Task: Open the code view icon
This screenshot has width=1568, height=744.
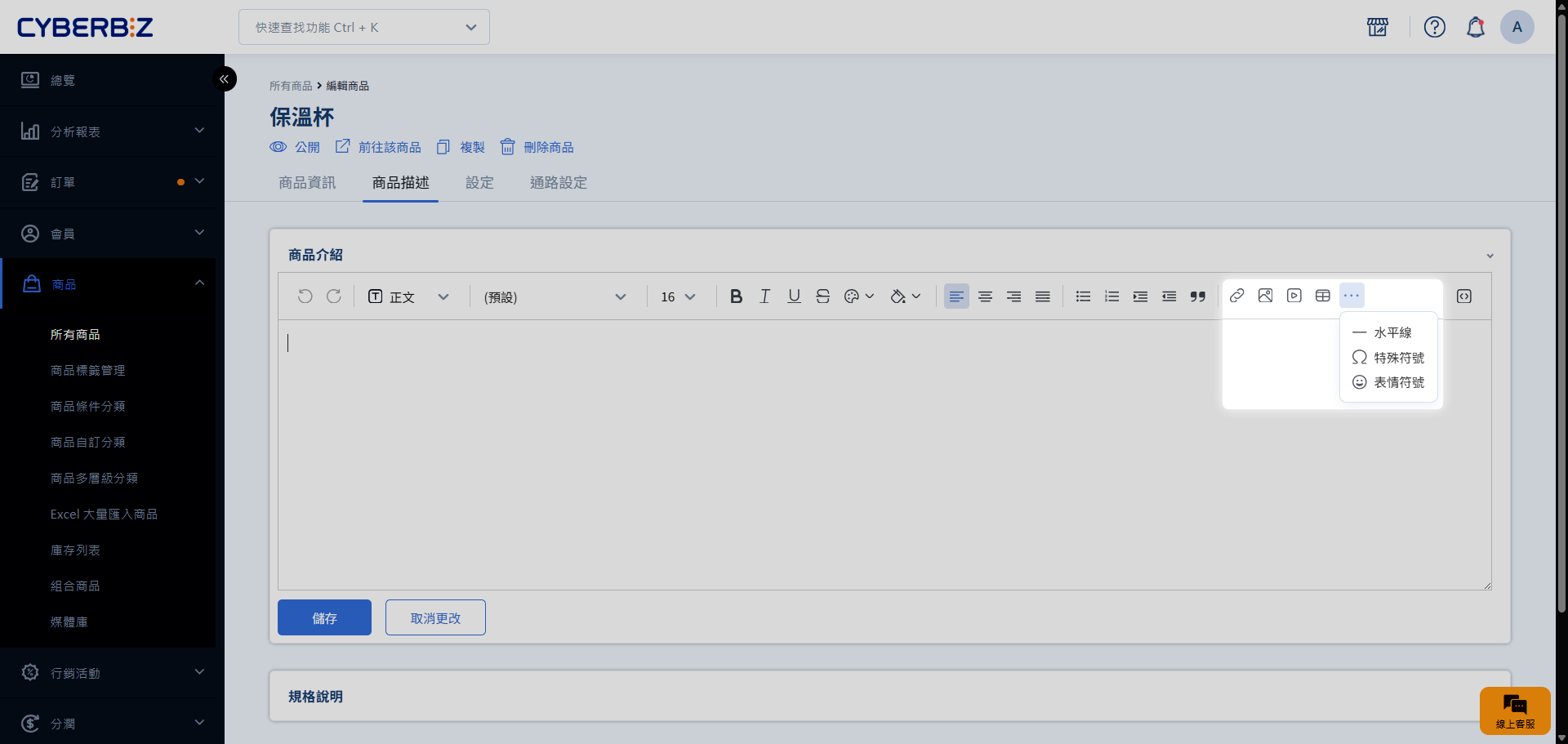Action: 1463,296
